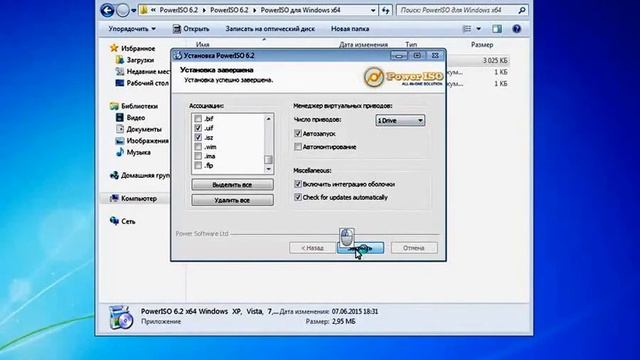
Task: Open view options dropdown arrow
Action: click(x=478, y=29)
